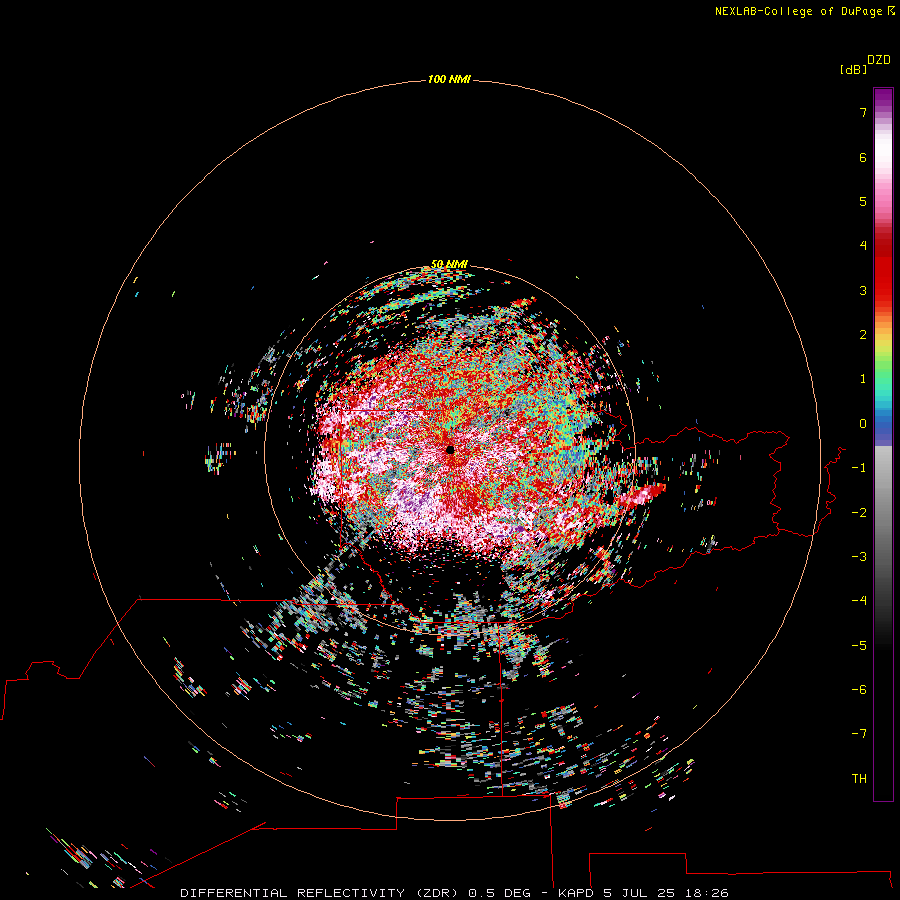Select the -1 value on the scale
The width and height of the screenshot is (900, 900).
[859, 468]
